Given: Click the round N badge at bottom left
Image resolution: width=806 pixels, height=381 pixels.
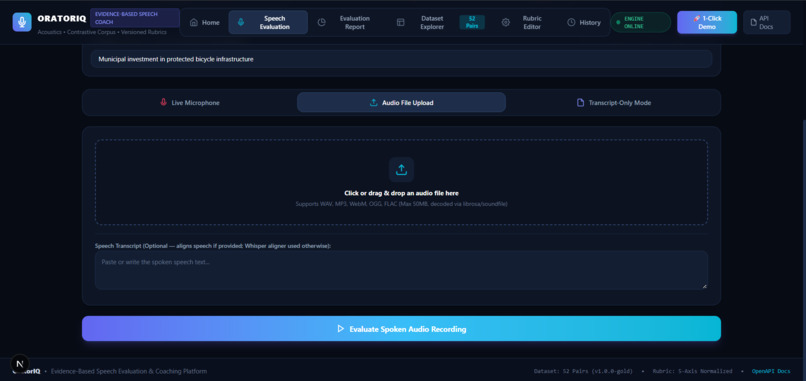Looking at the screenshot, I should pos(20,364).
